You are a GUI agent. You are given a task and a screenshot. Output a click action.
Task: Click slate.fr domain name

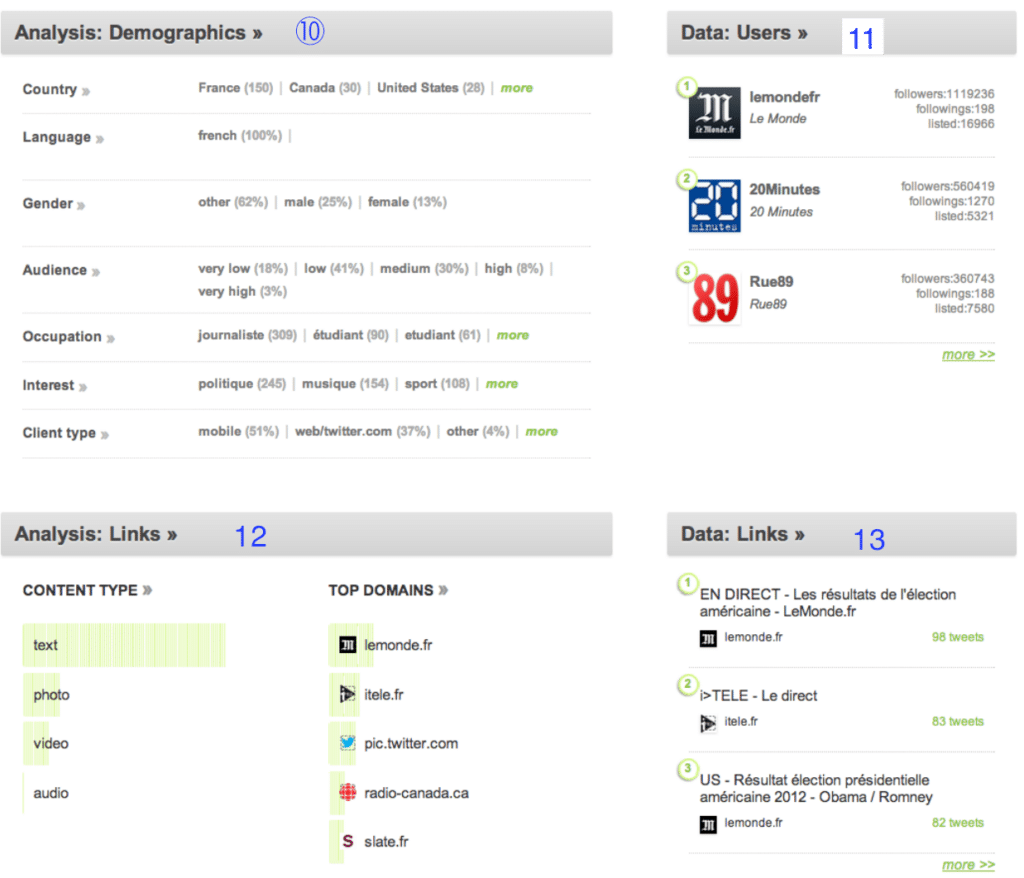pyautogui.click(x=386, y=841)
